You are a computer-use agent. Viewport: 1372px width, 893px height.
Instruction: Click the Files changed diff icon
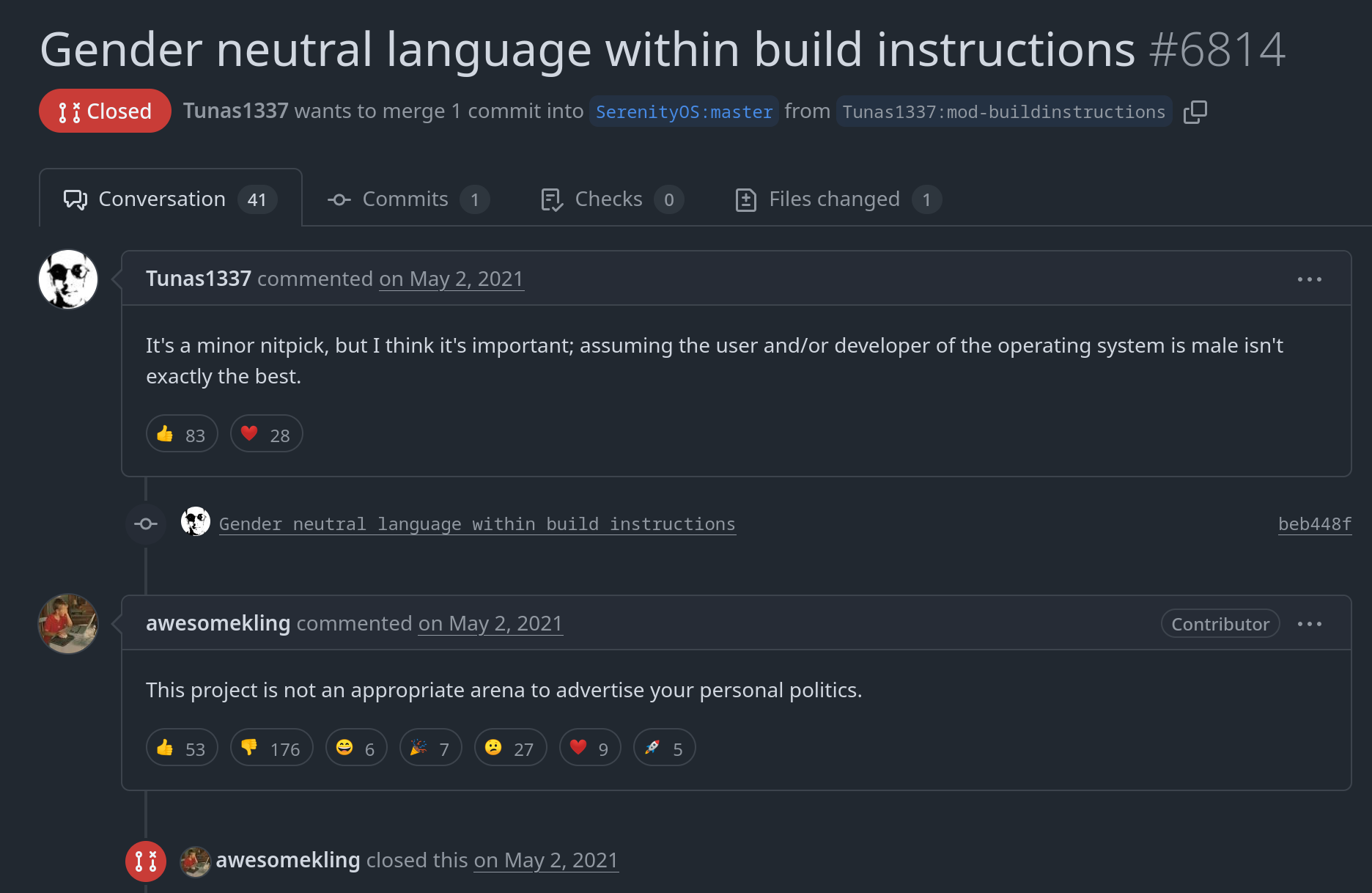(745, 199)
